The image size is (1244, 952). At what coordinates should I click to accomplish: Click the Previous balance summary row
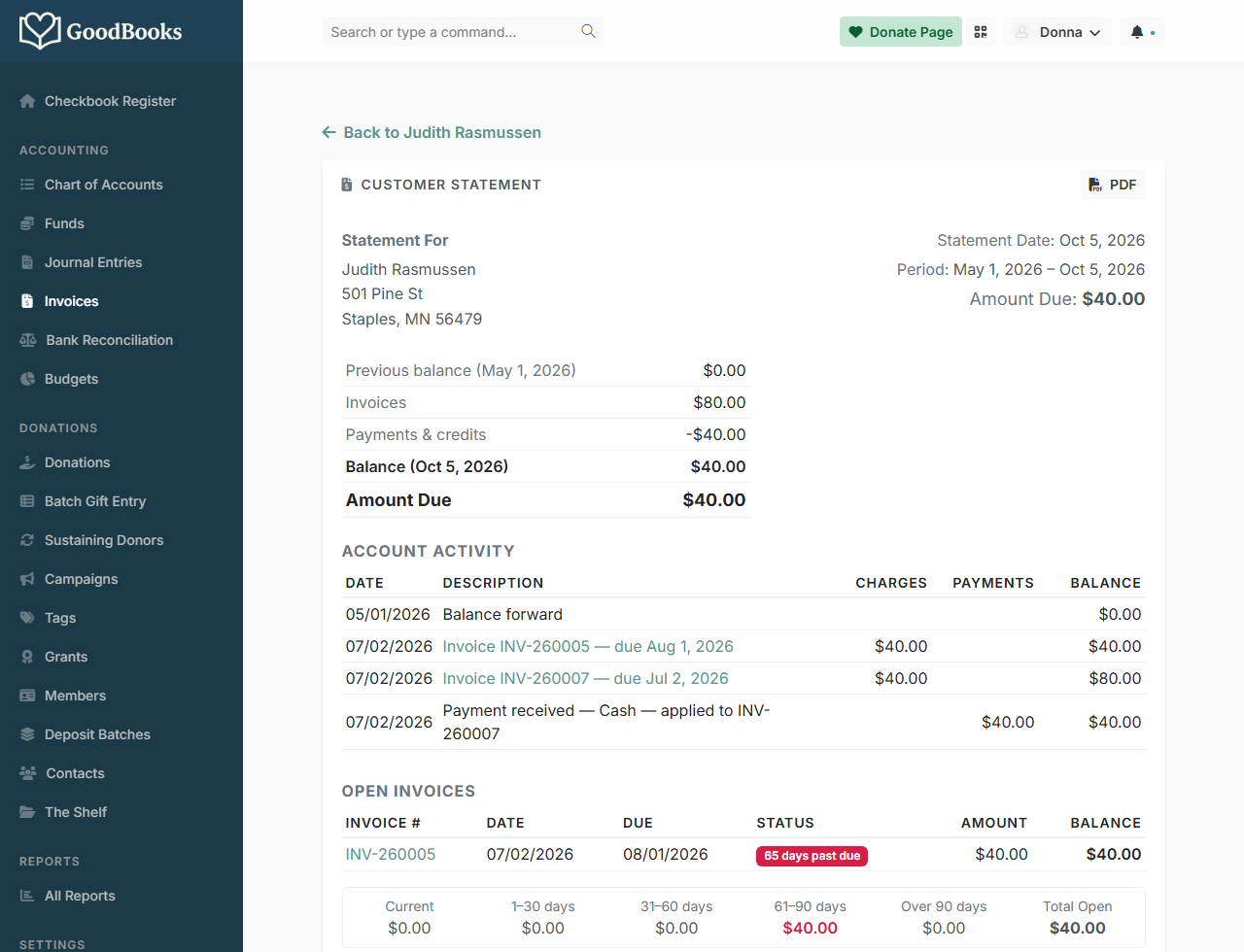pos(546,370)
